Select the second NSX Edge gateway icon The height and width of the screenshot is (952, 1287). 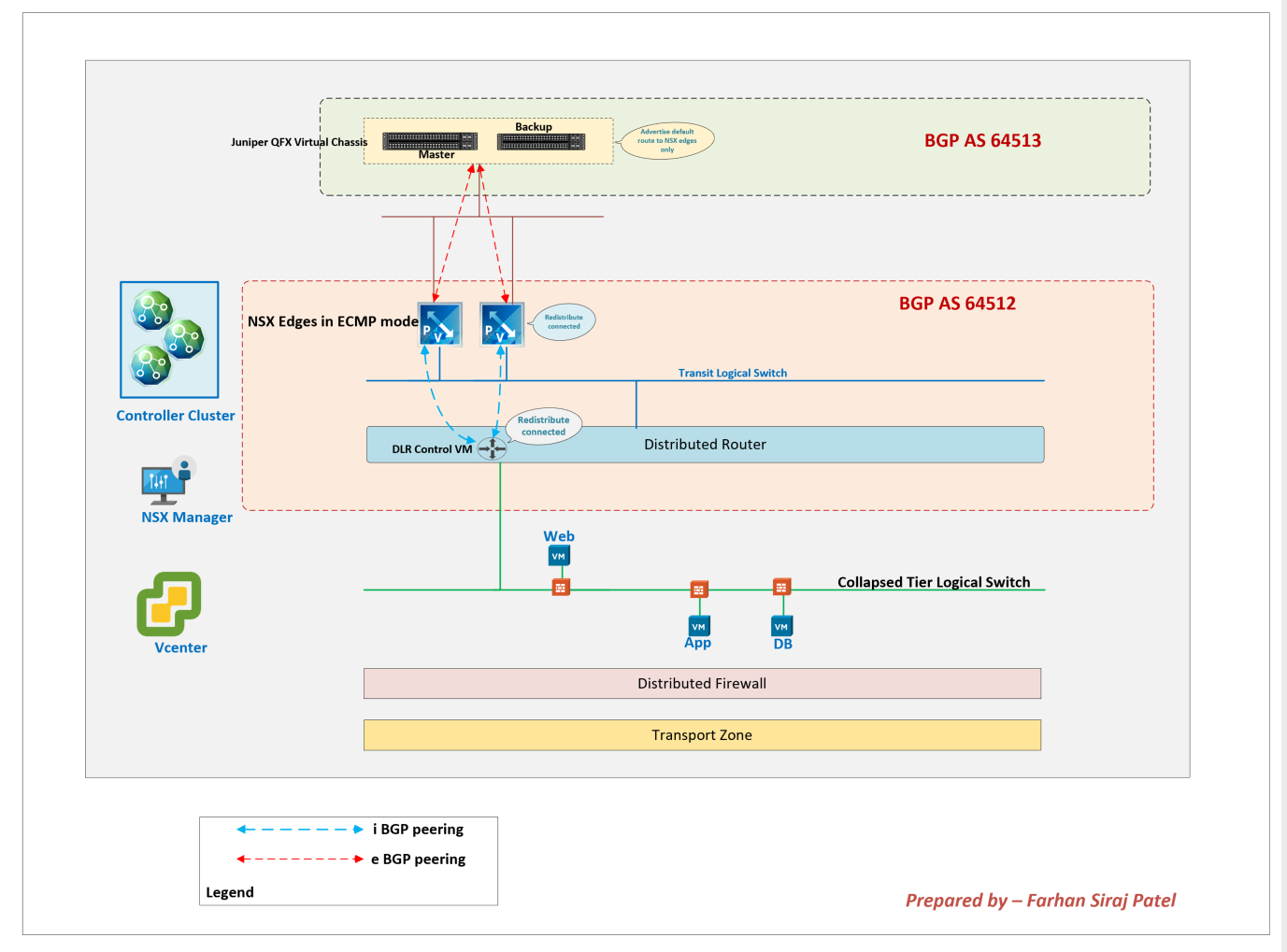(502, 324)
